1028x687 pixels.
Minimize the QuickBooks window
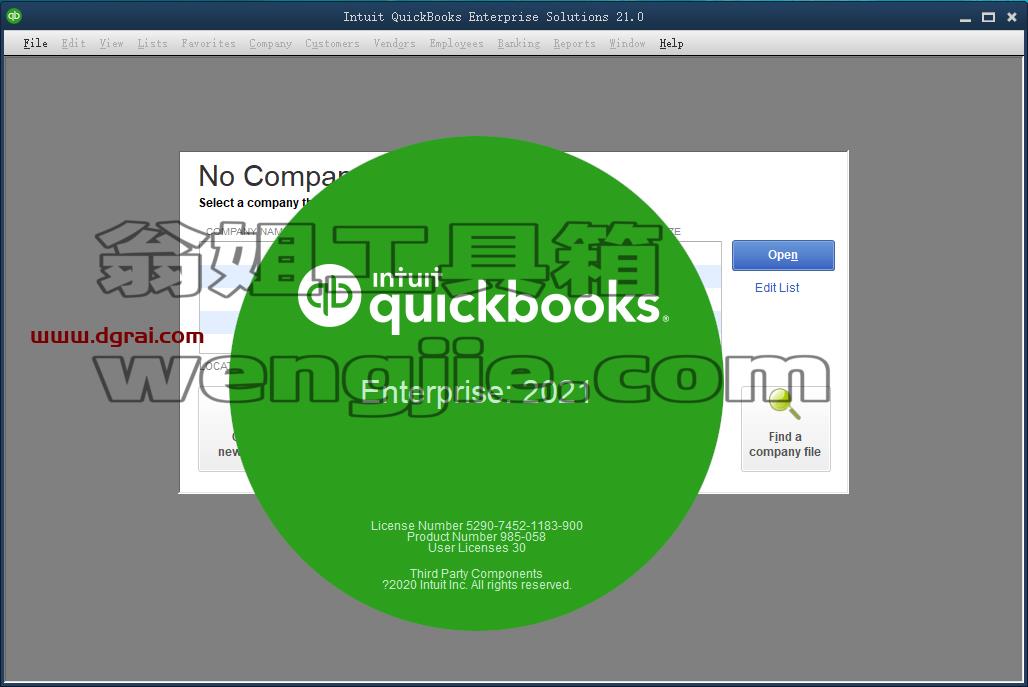tap(965, 18)
